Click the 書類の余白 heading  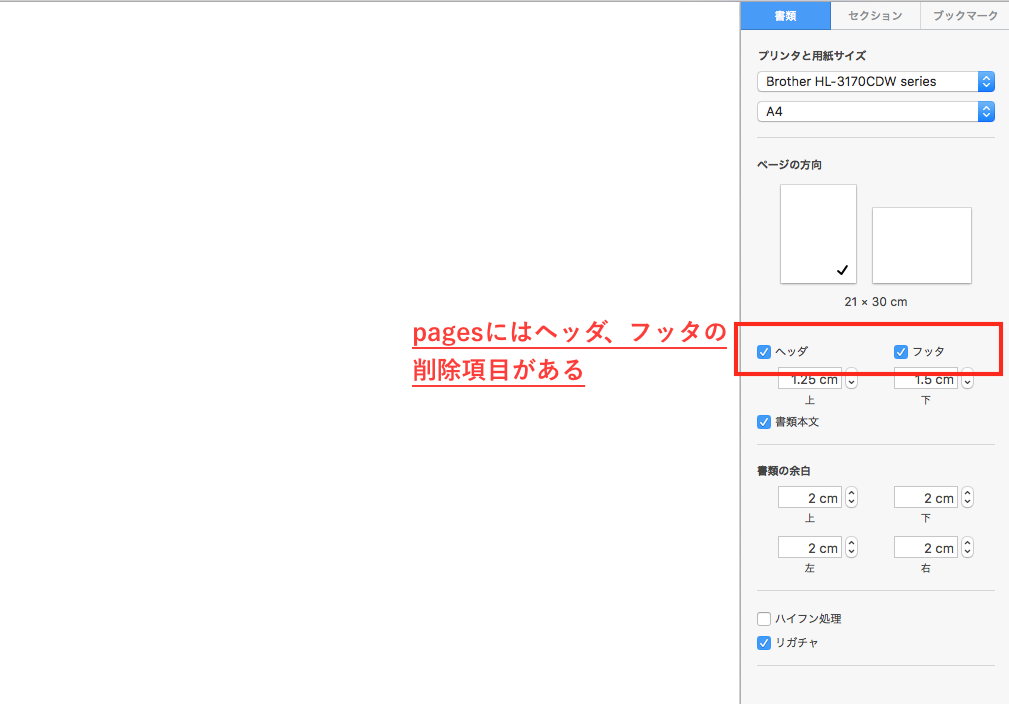(x=783, y=471)
